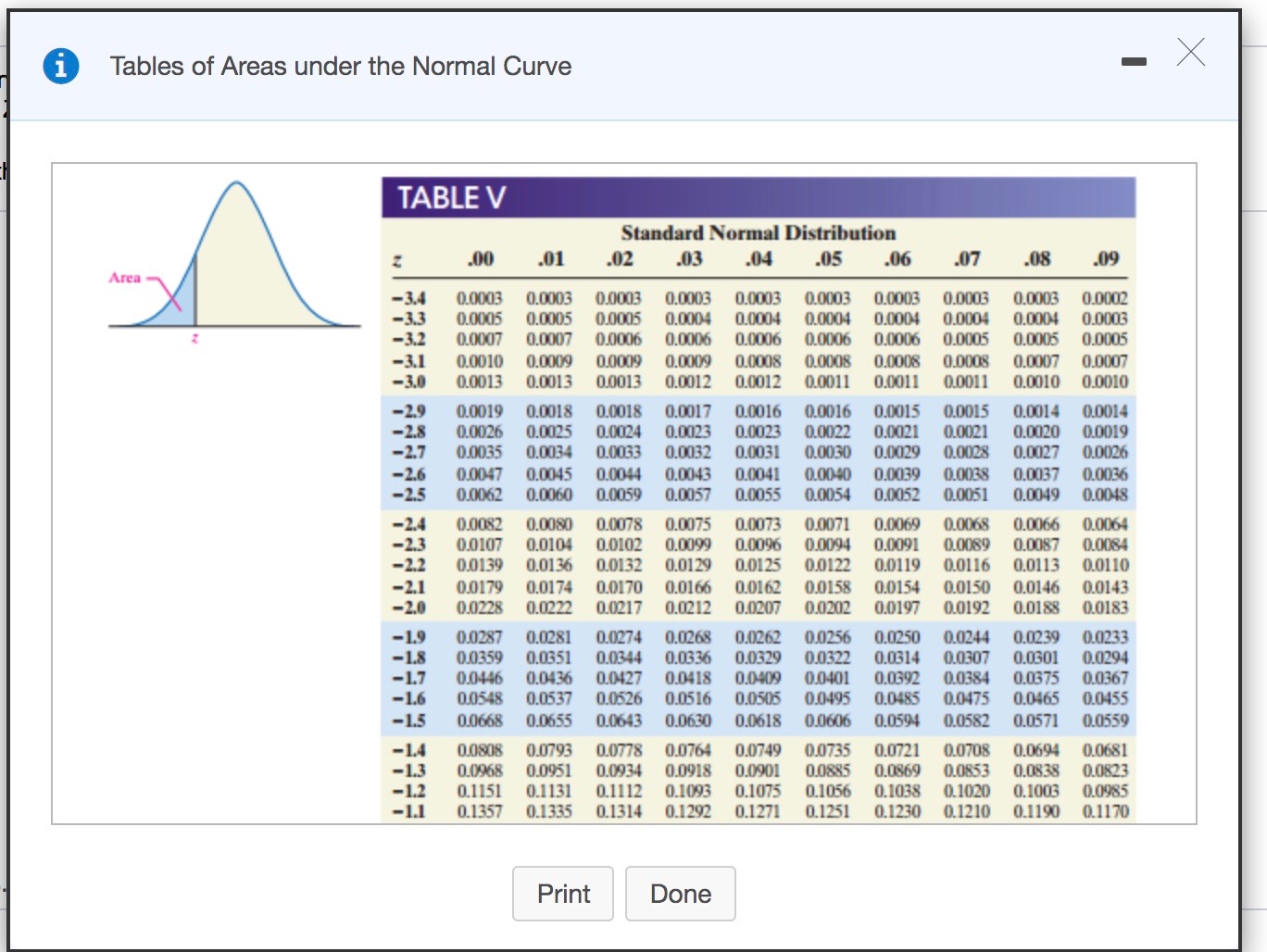
Task: Click row label -1.1
Action: coord(408,811)
